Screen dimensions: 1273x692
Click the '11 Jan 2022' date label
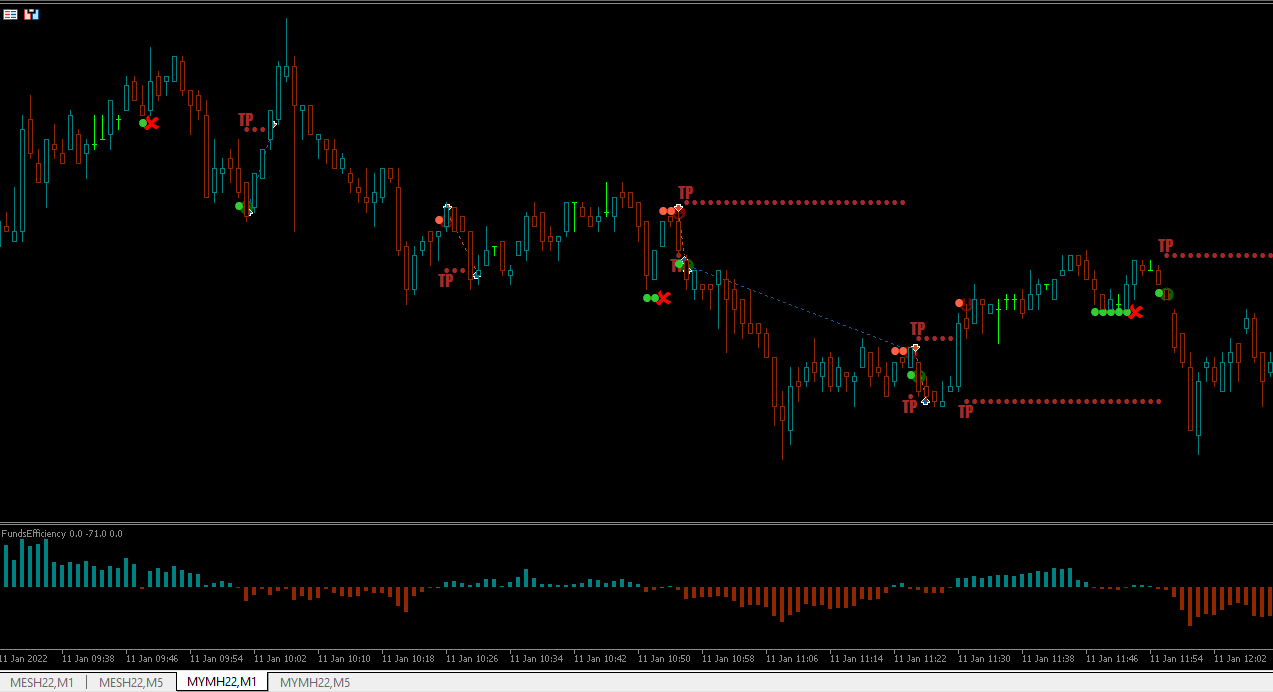tap(24, 659)
